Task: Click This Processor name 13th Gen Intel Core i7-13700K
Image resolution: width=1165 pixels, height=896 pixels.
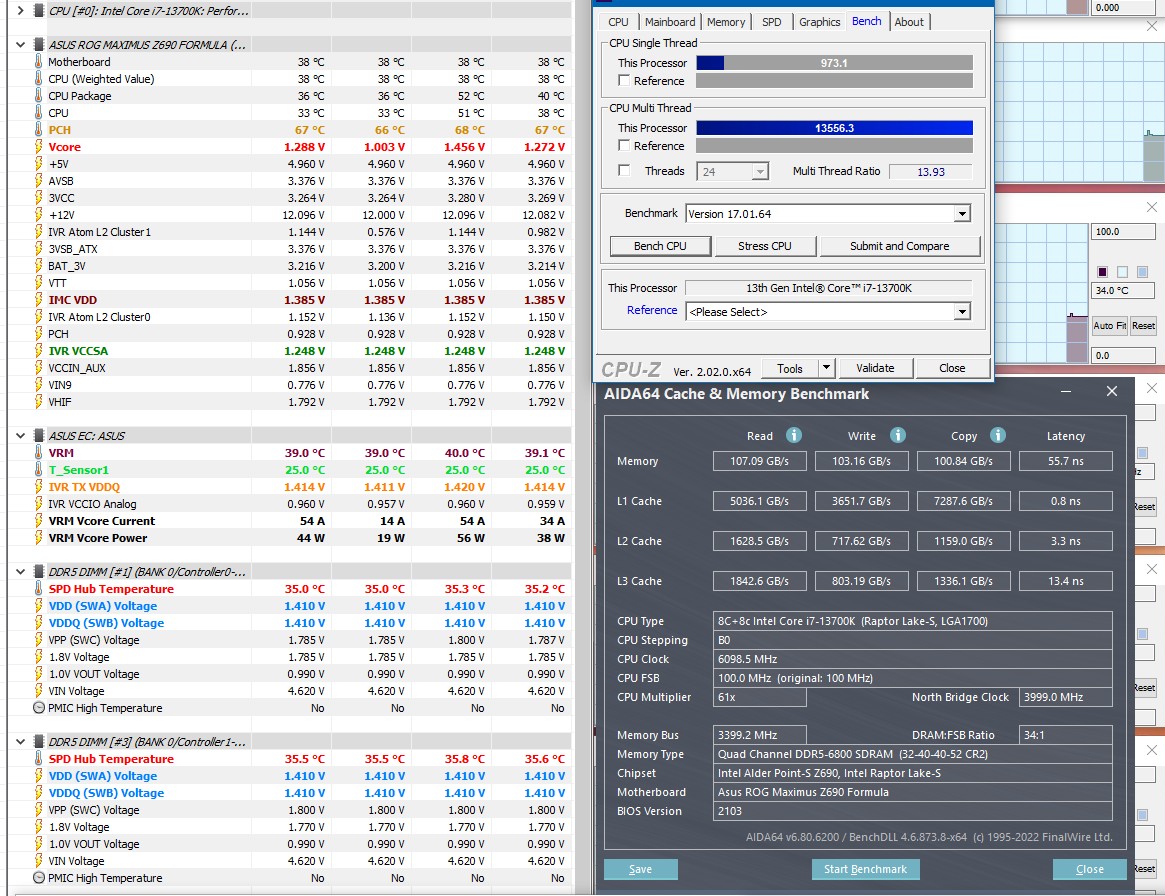Action: (828, 288)
